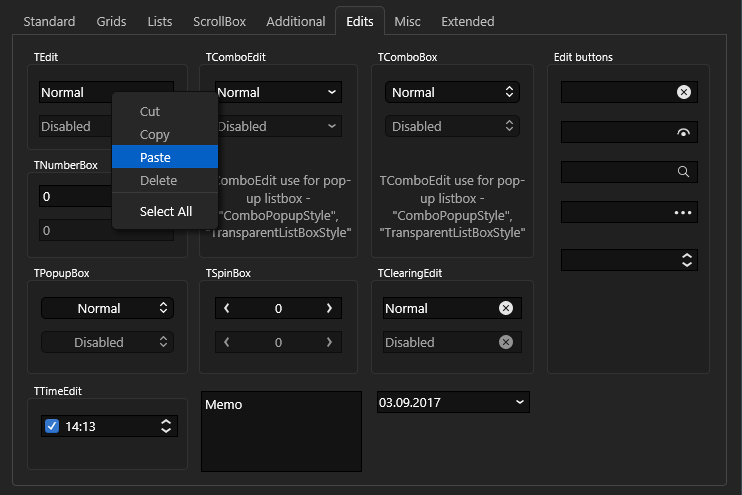Choose Paste from the context menu
Image resolution: width=742 pixels, height=495 pixels.
(x=165, y=157)
